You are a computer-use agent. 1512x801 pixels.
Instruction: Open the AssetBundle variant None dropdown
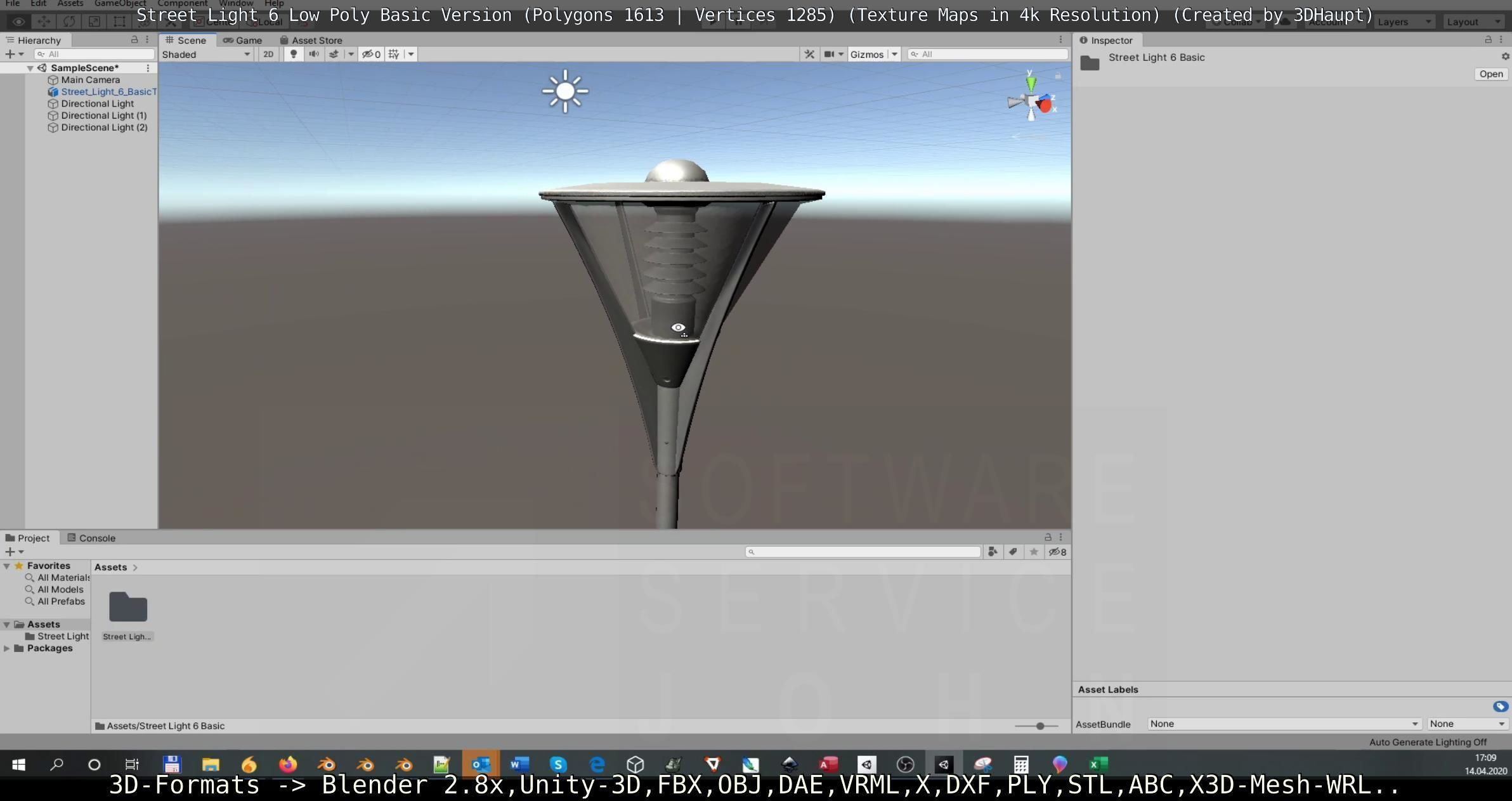click(x=1467, y=724)
